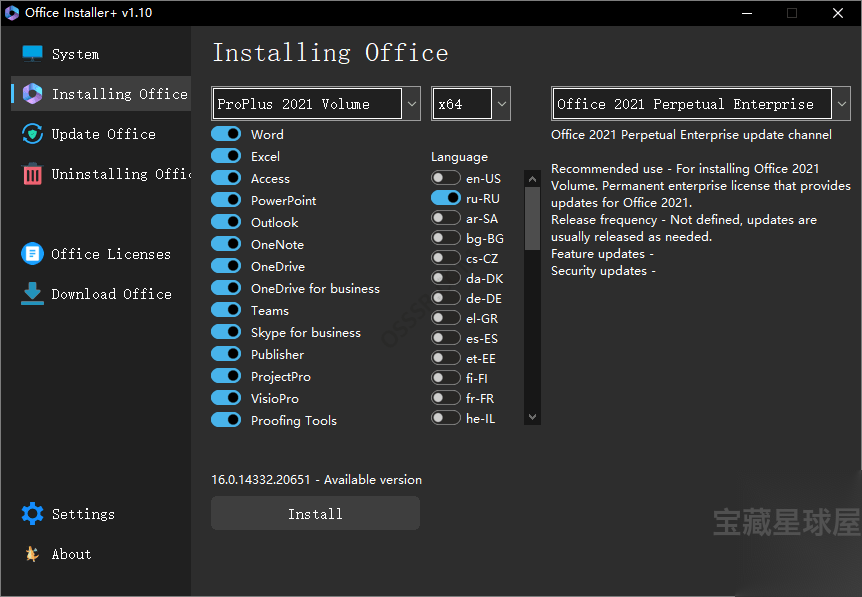
Task: Disable Skype for business switch
Action: pos(226,331)
